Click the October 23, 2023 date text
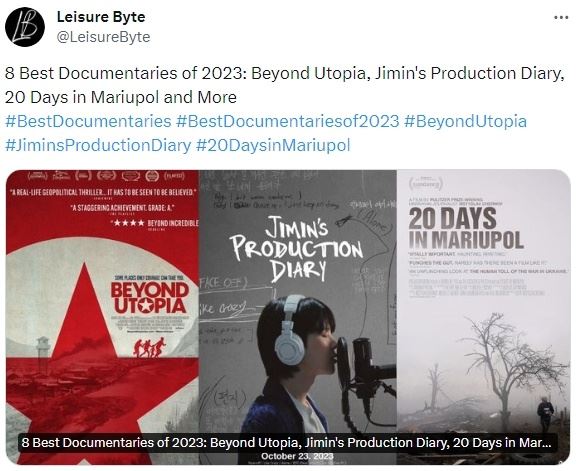Screen dimensions: 578x471 [297, 456]
